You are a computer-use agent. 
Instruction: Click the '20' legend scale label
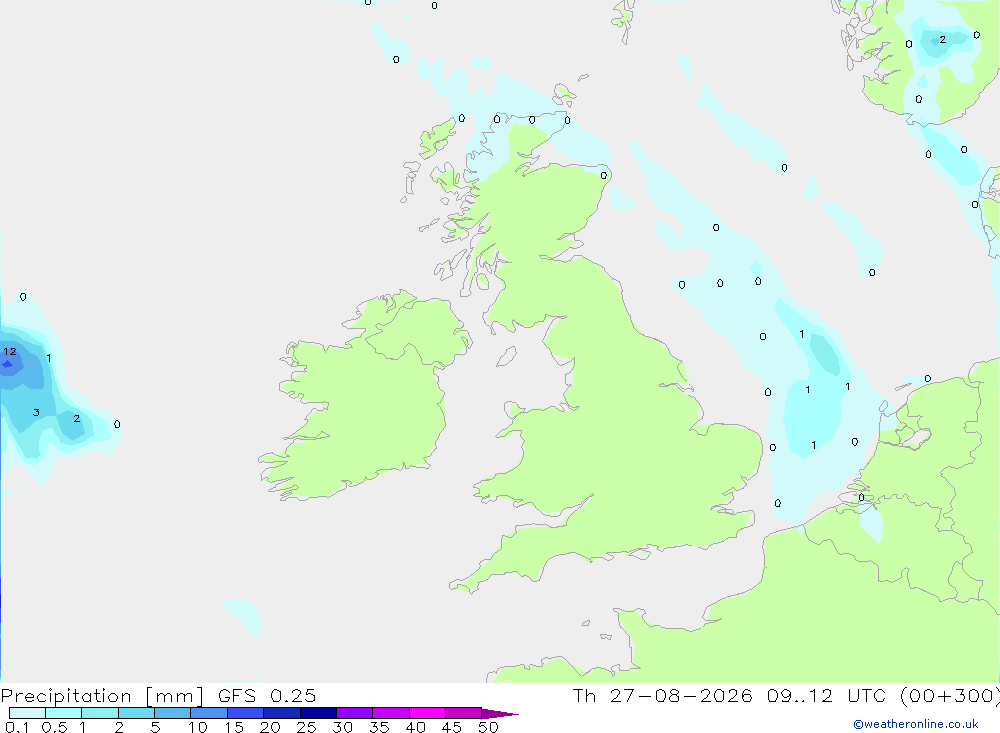pos(270,727)
